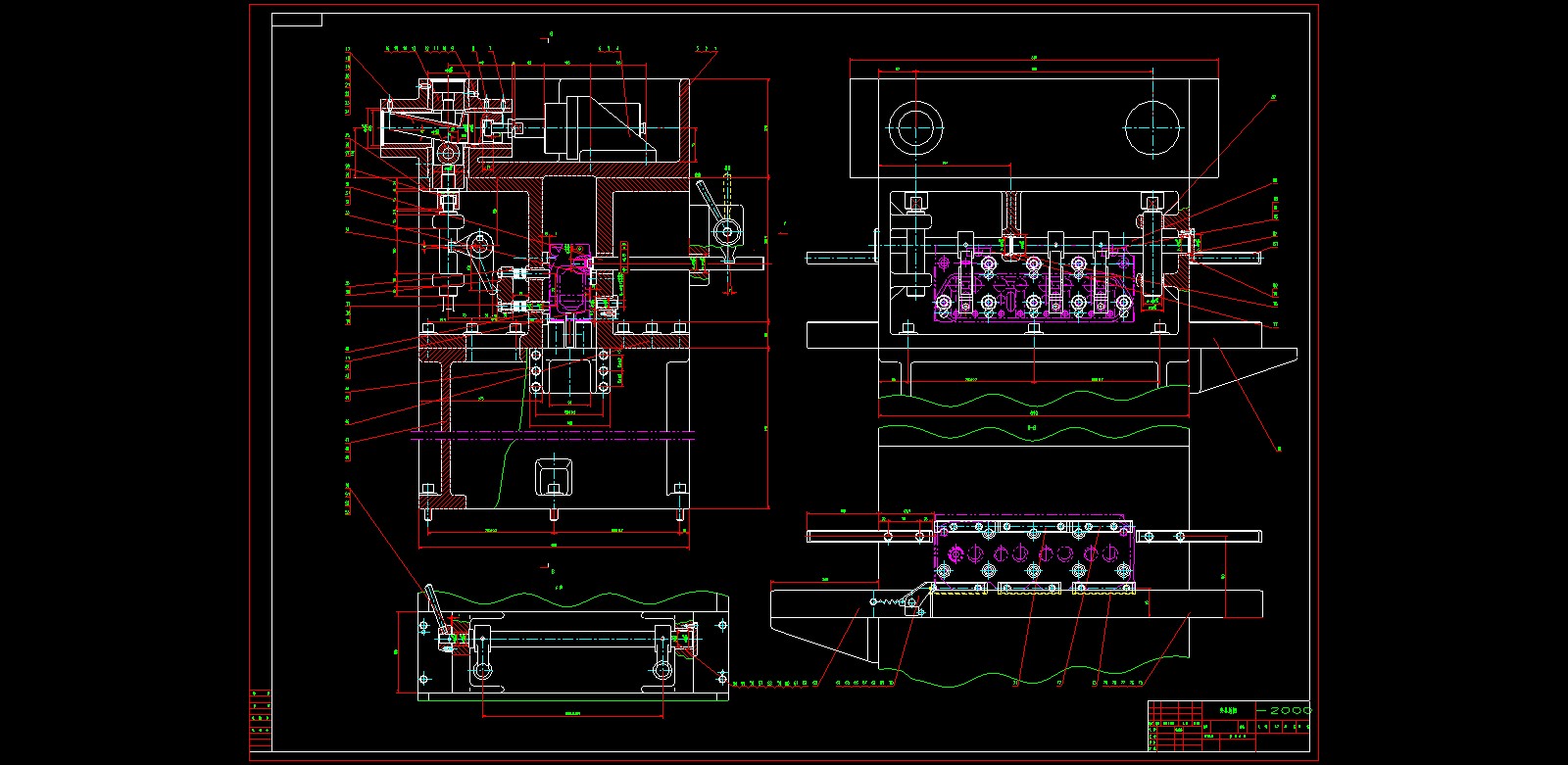
Task: Click spring symbol in lower-right plan view
Action: (892, 603)
